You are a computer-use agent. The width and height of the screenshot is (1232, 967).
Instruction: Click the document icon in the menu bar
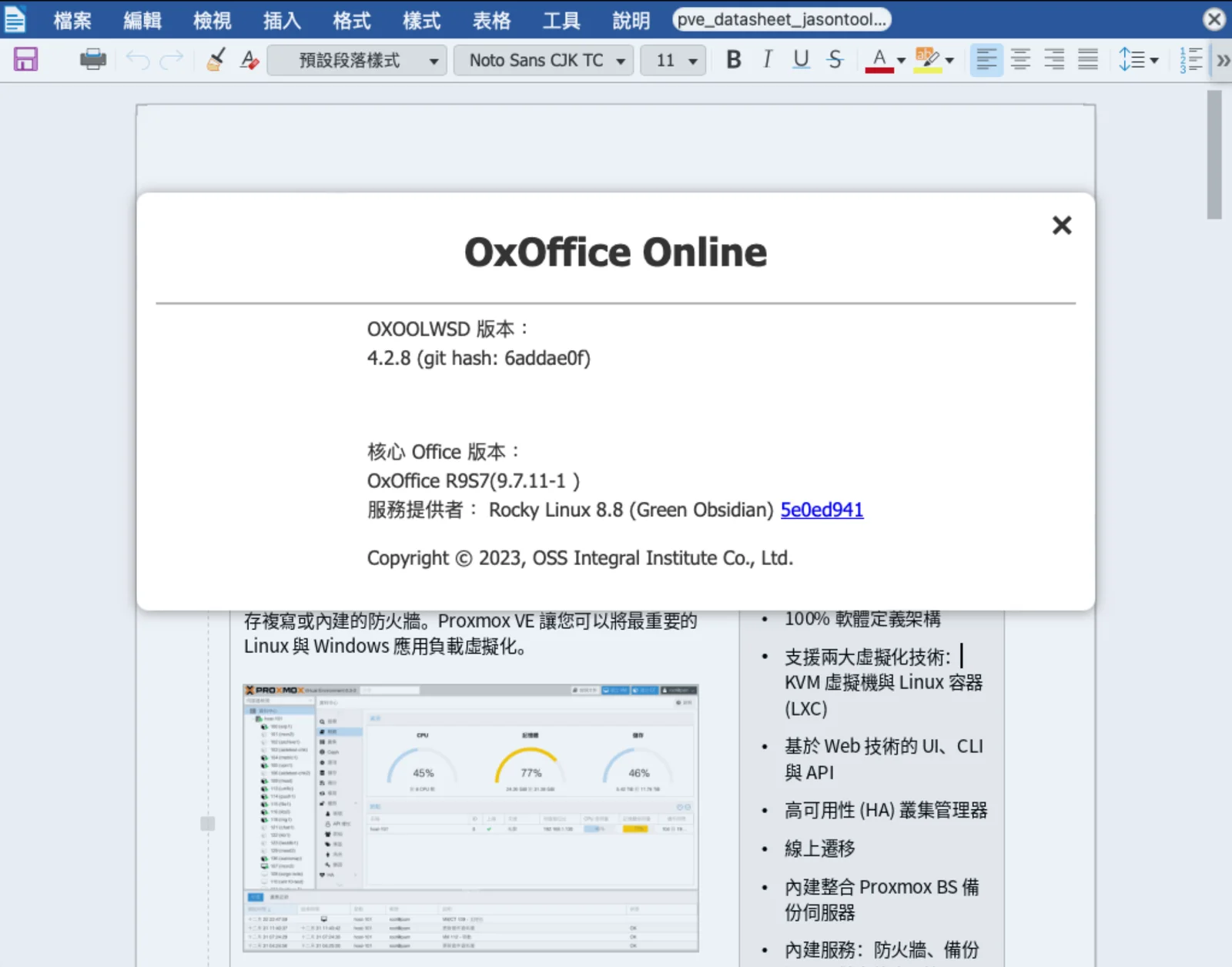15,19
